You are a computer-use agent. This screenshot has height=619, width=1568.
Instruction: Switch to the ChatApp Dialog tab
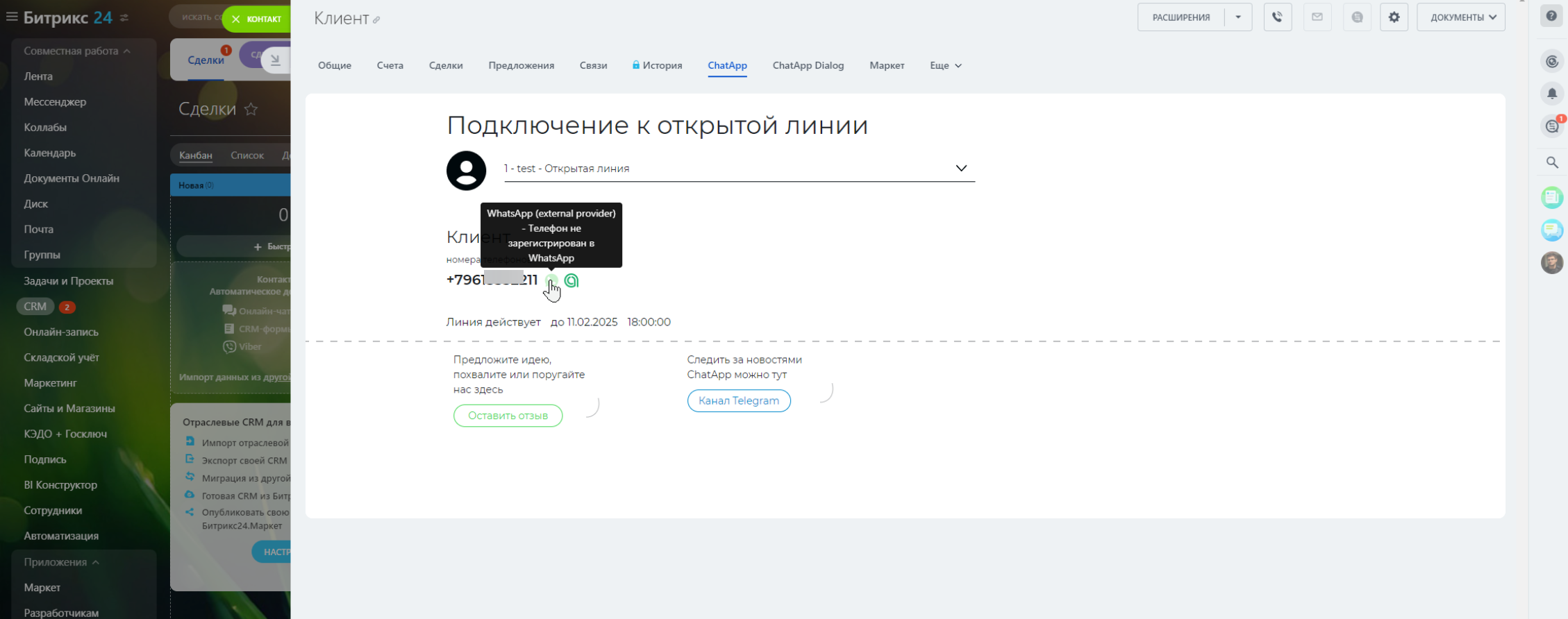pos(808,65)
